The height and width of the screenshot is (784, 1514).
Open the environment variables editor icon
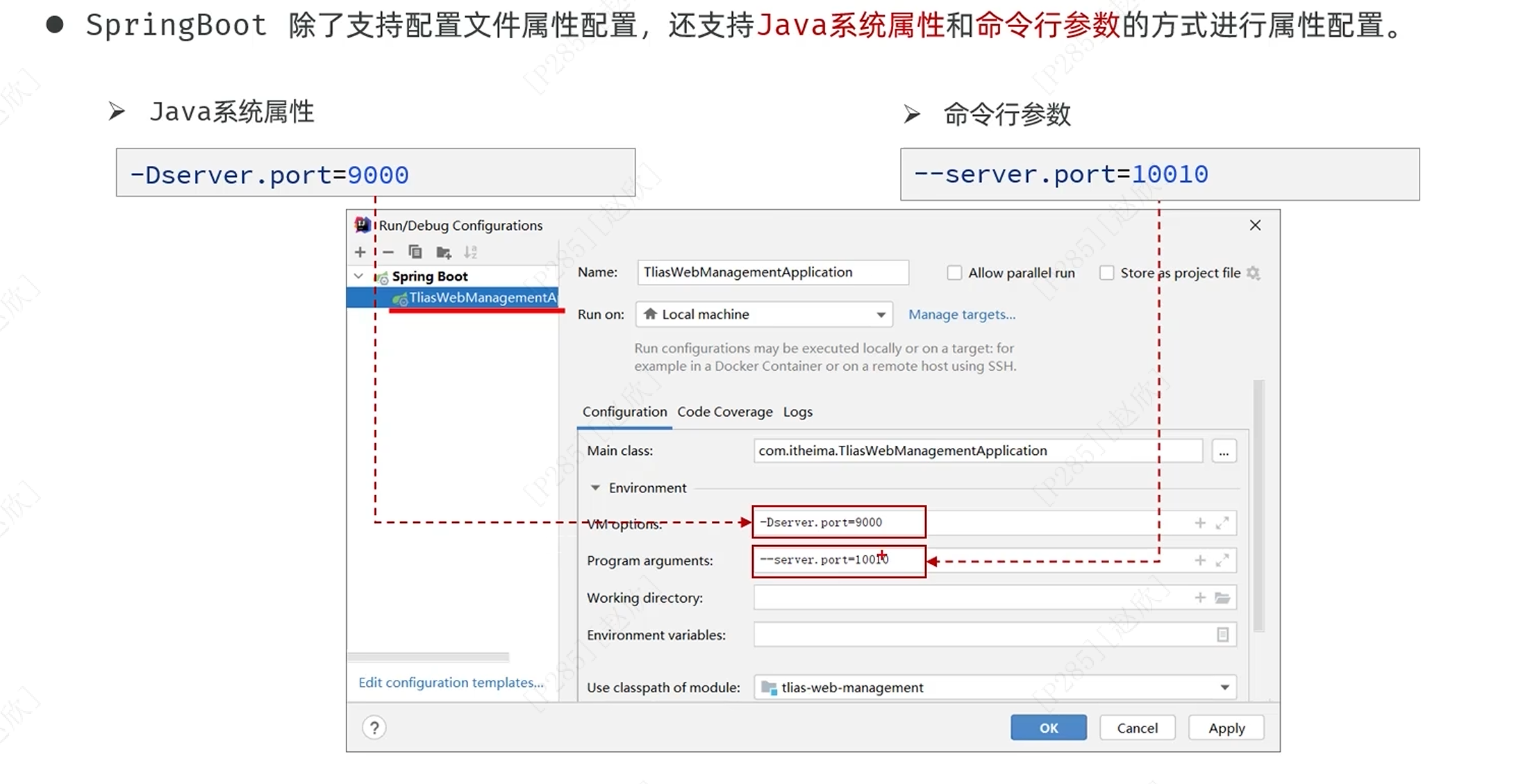point(1222,635)
